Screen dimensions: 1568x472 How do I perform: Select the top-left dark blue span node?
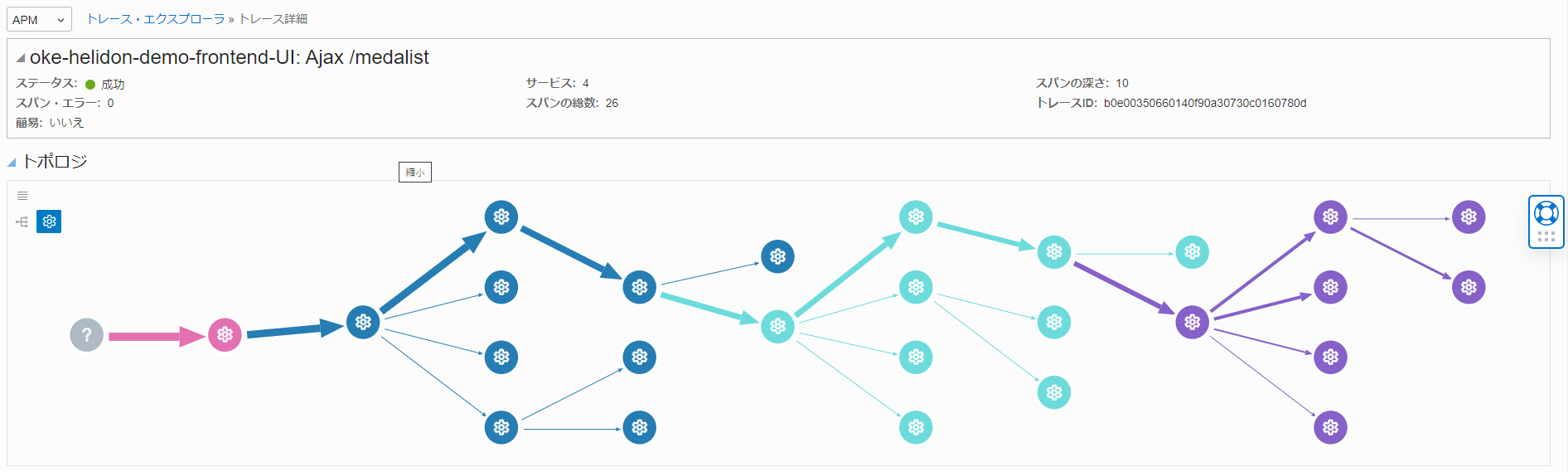501,217
